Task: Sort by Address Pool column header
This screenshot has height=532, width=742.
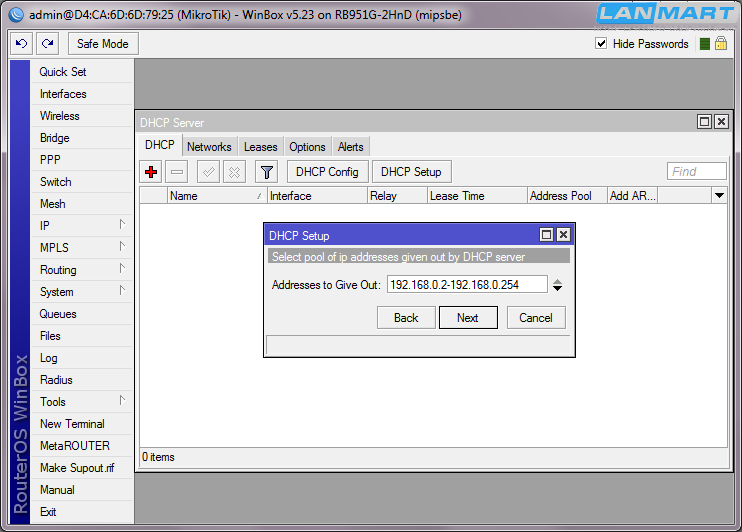Action: (567, 196)
